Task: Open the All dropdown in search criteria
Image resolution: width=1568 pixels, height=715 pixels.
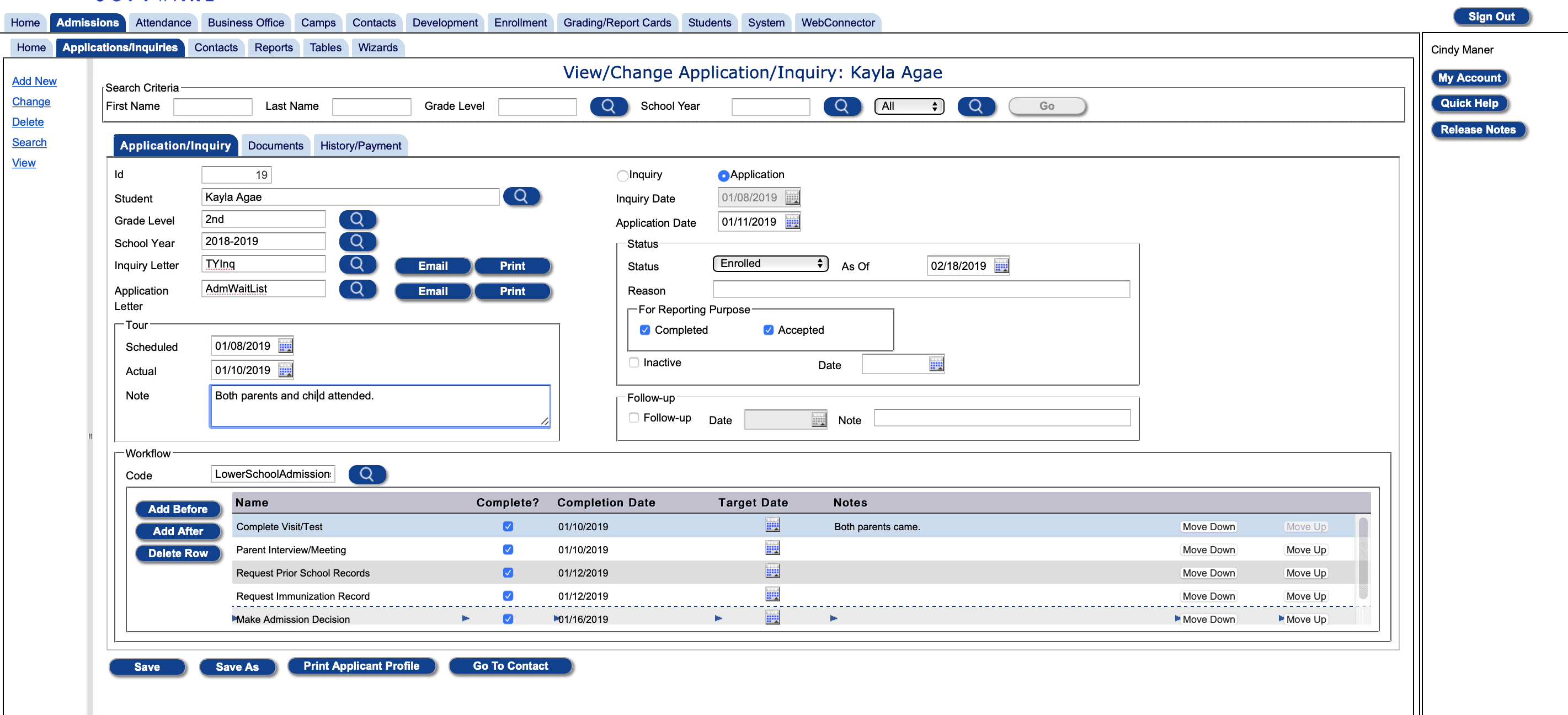Action: point(908,105)
